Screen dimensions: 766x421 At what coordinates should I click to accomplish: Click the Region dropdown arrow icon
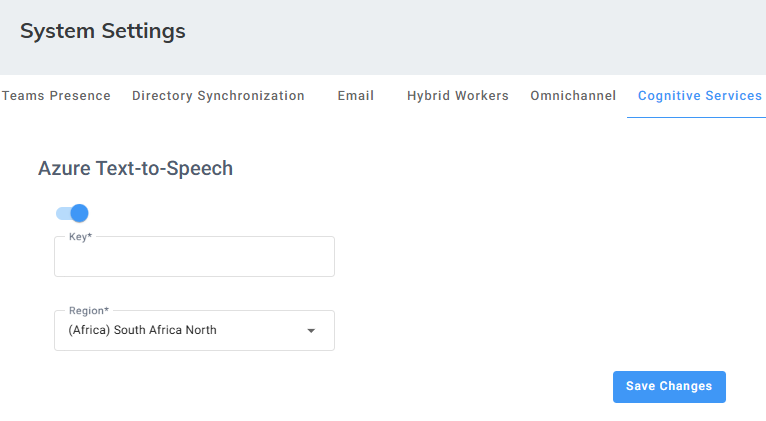tap(311, 331)
